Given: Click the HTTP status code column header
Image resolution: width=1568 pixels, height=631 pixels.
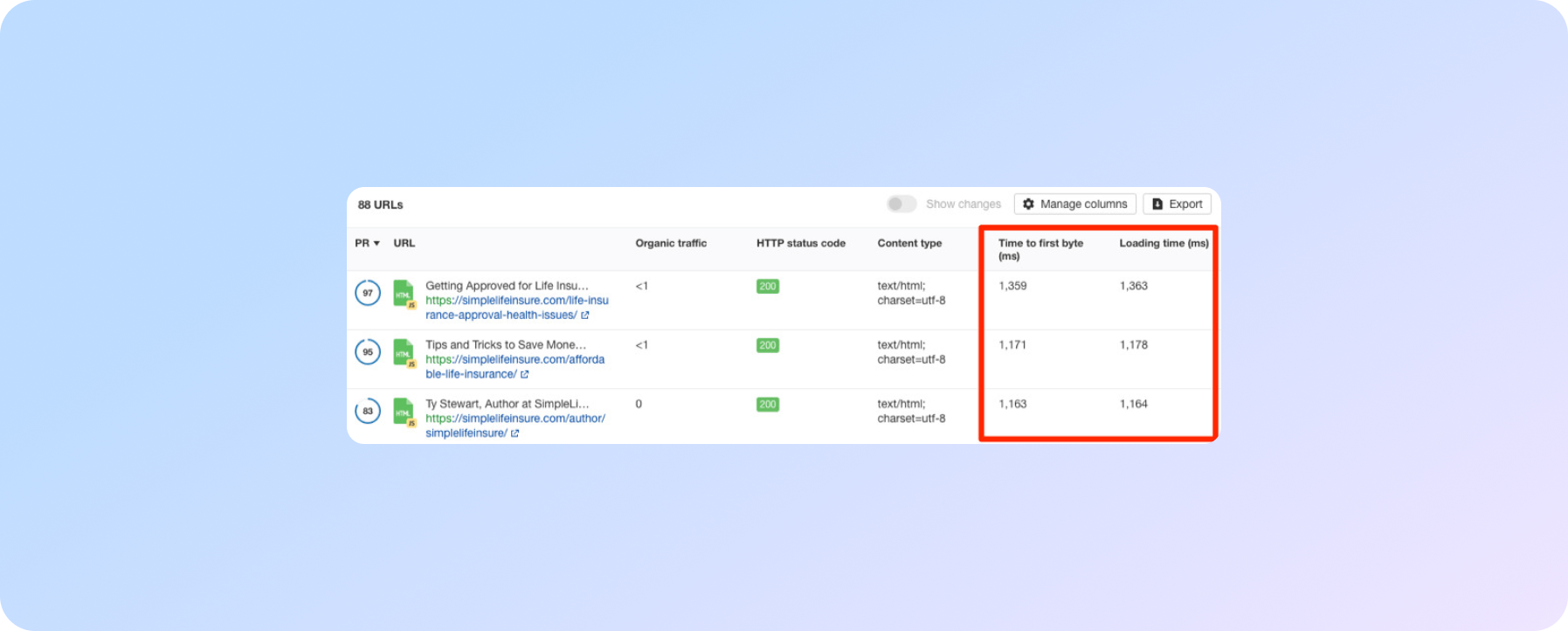Looking at the screenshot, I should (x=801, y=243).
